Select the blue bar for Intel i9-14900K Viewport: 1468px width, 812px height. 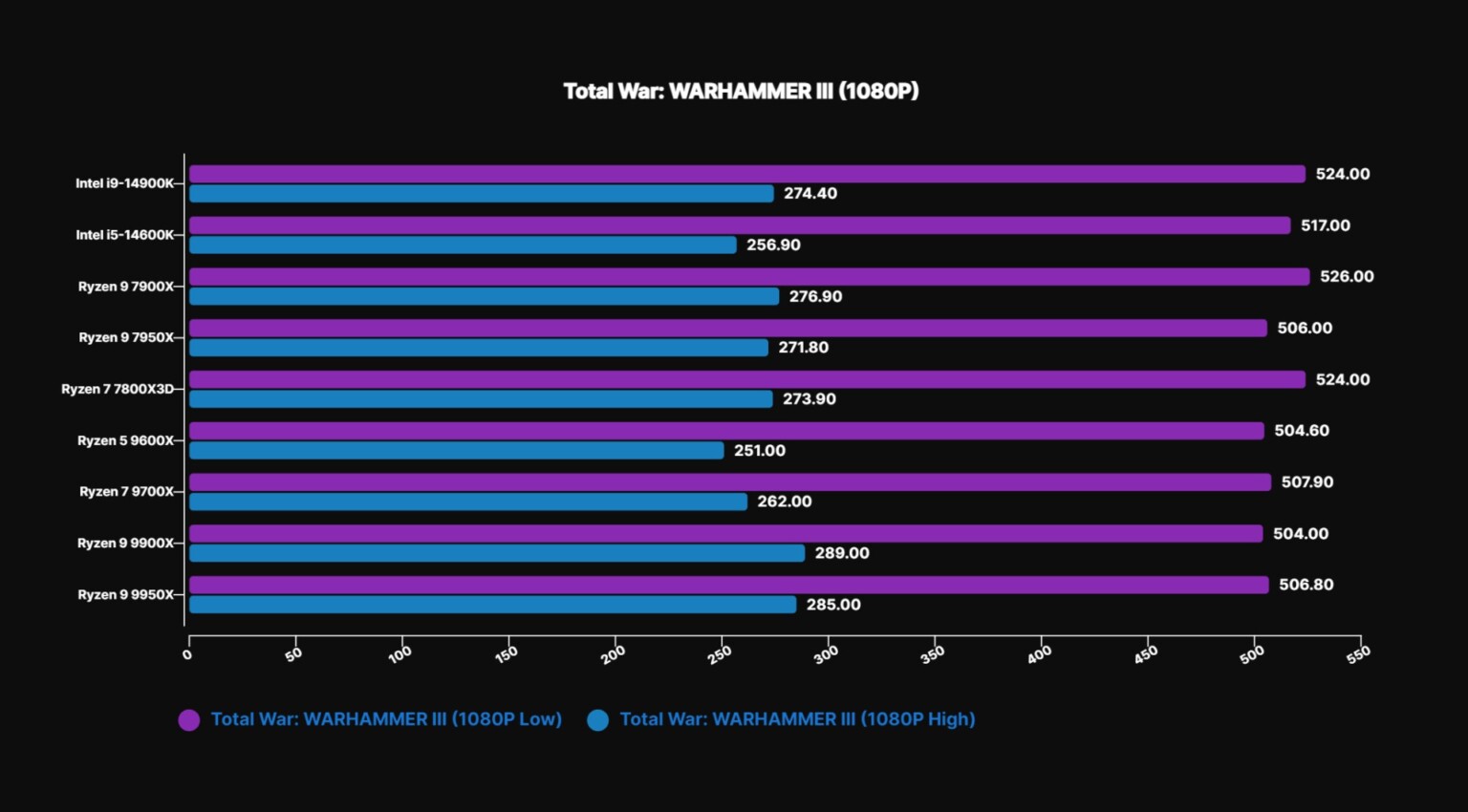pos(481,194)
